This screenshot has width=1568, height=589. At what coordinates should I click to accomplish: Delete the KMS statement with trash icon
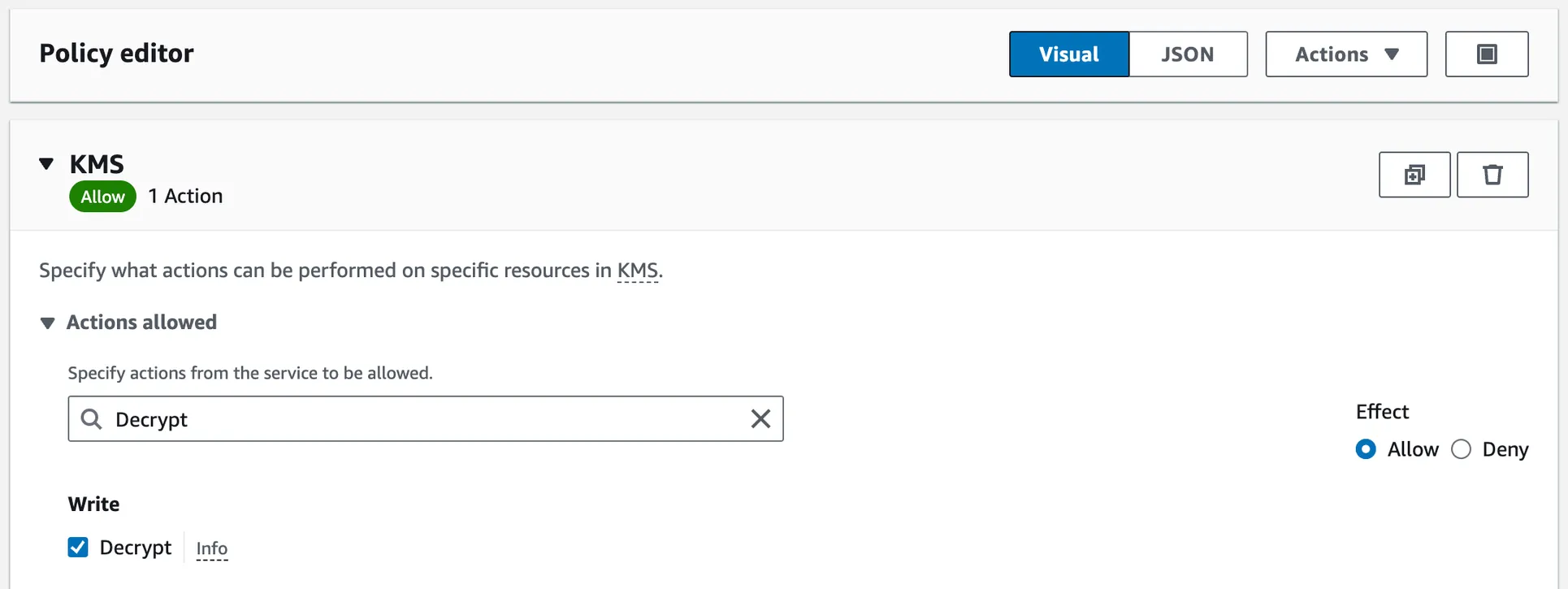pyautogui.click(x=1492, y=175)
